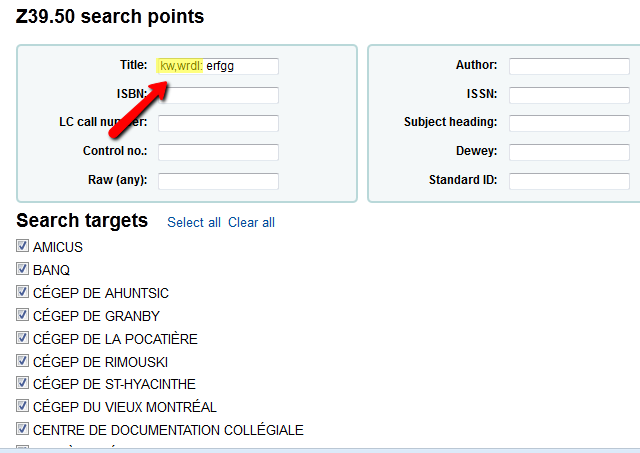
Task: Select the Dewey input field
Action: (x=569, y=152)
